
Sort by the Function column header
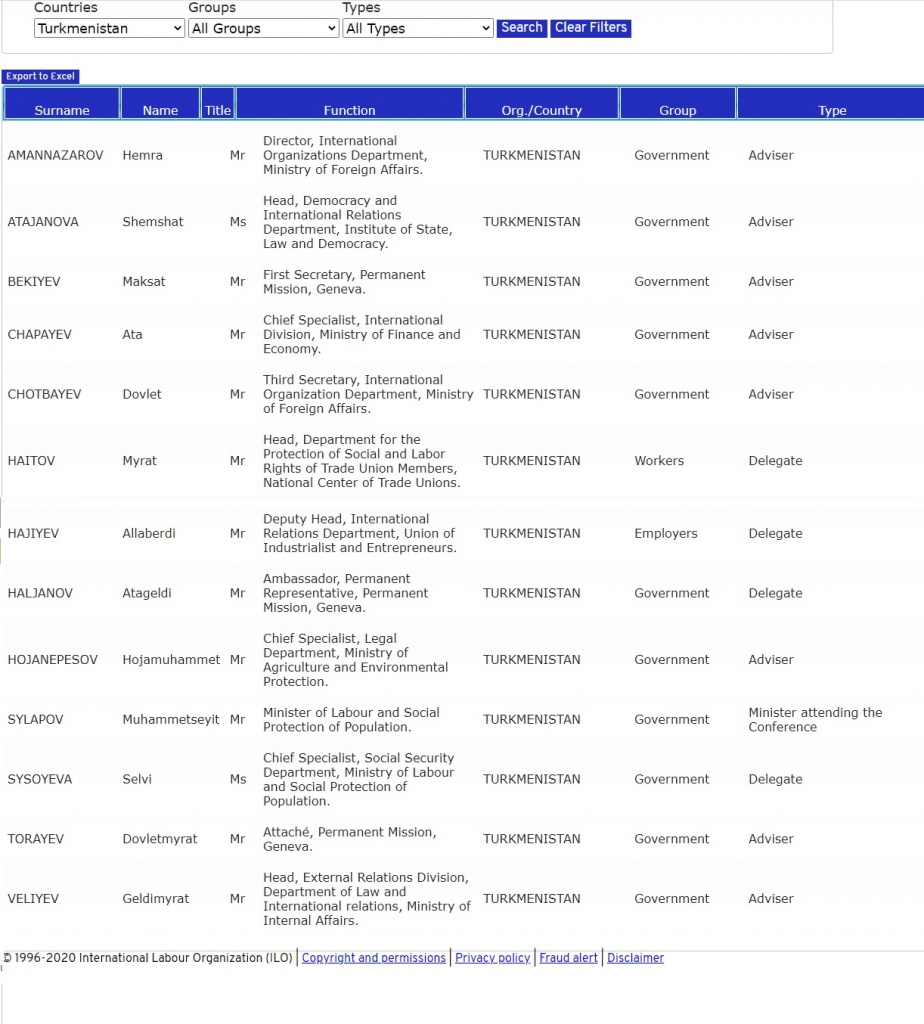[350, 110]
